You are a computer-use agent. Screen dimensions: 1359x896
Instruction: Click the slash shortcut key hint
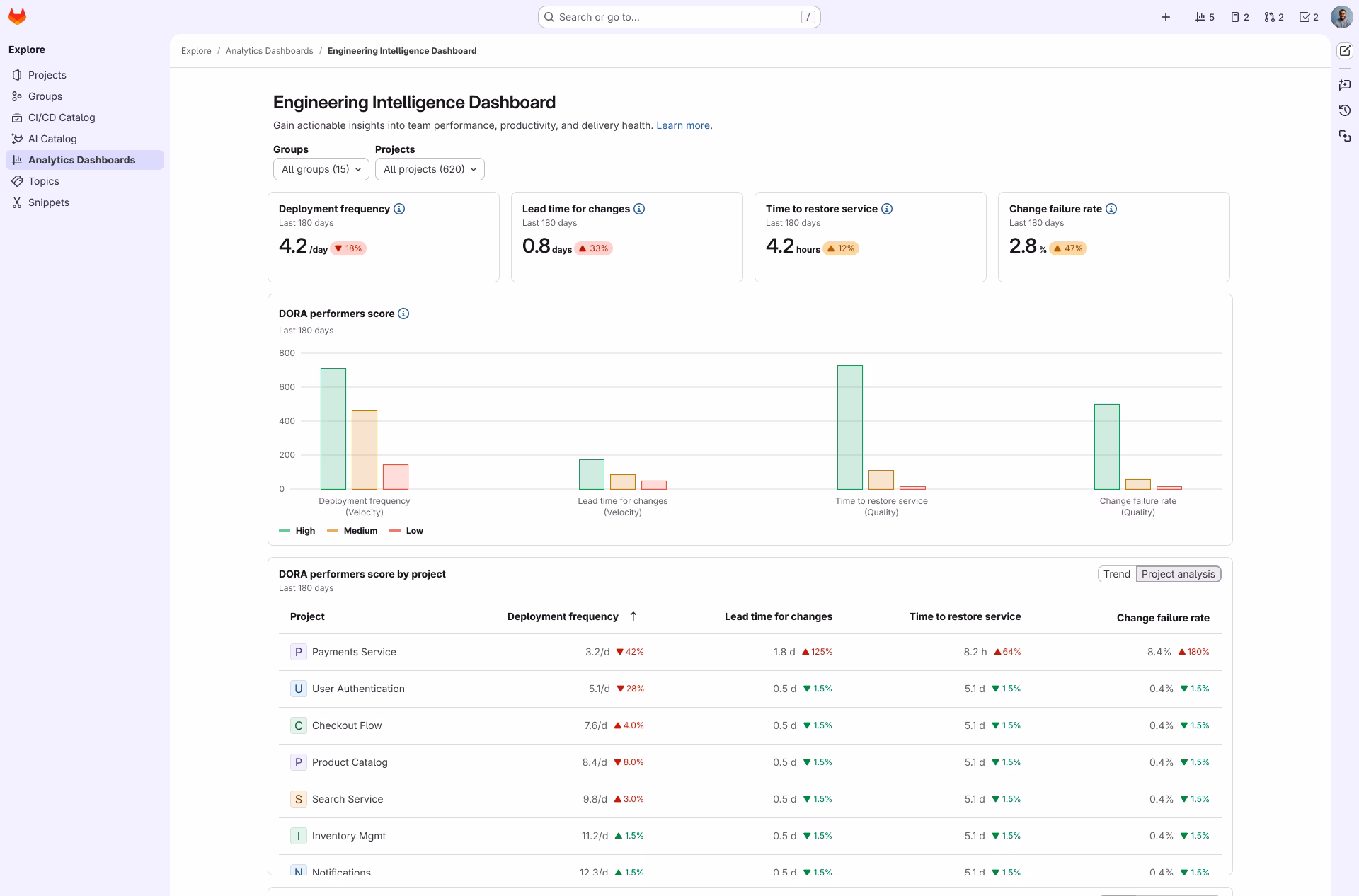coord(808,17)
